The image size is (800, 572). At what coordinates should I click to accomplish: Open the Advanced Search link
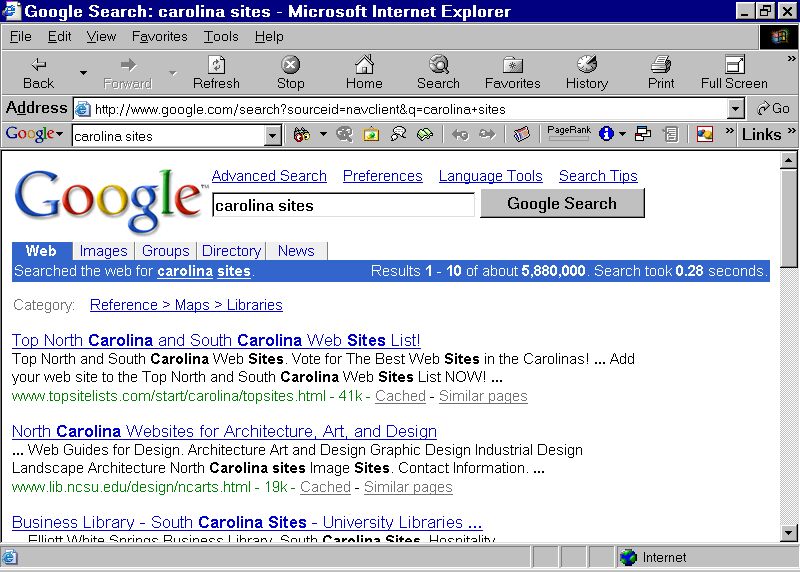269,176
